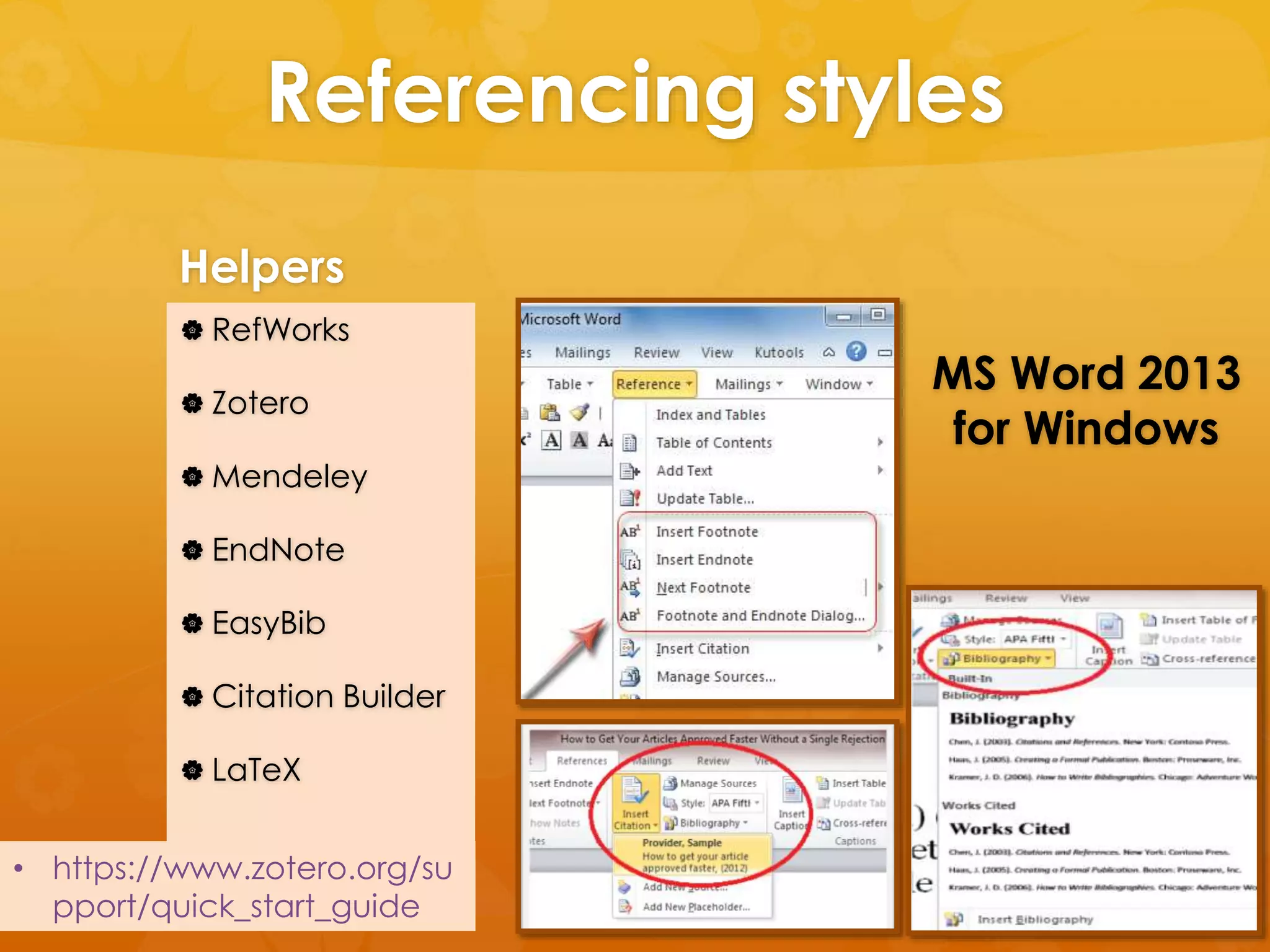Click the Insert Citation icon in Reference menu
Image resolution: width=1270 pixels, height=952 pixels.
630,649
